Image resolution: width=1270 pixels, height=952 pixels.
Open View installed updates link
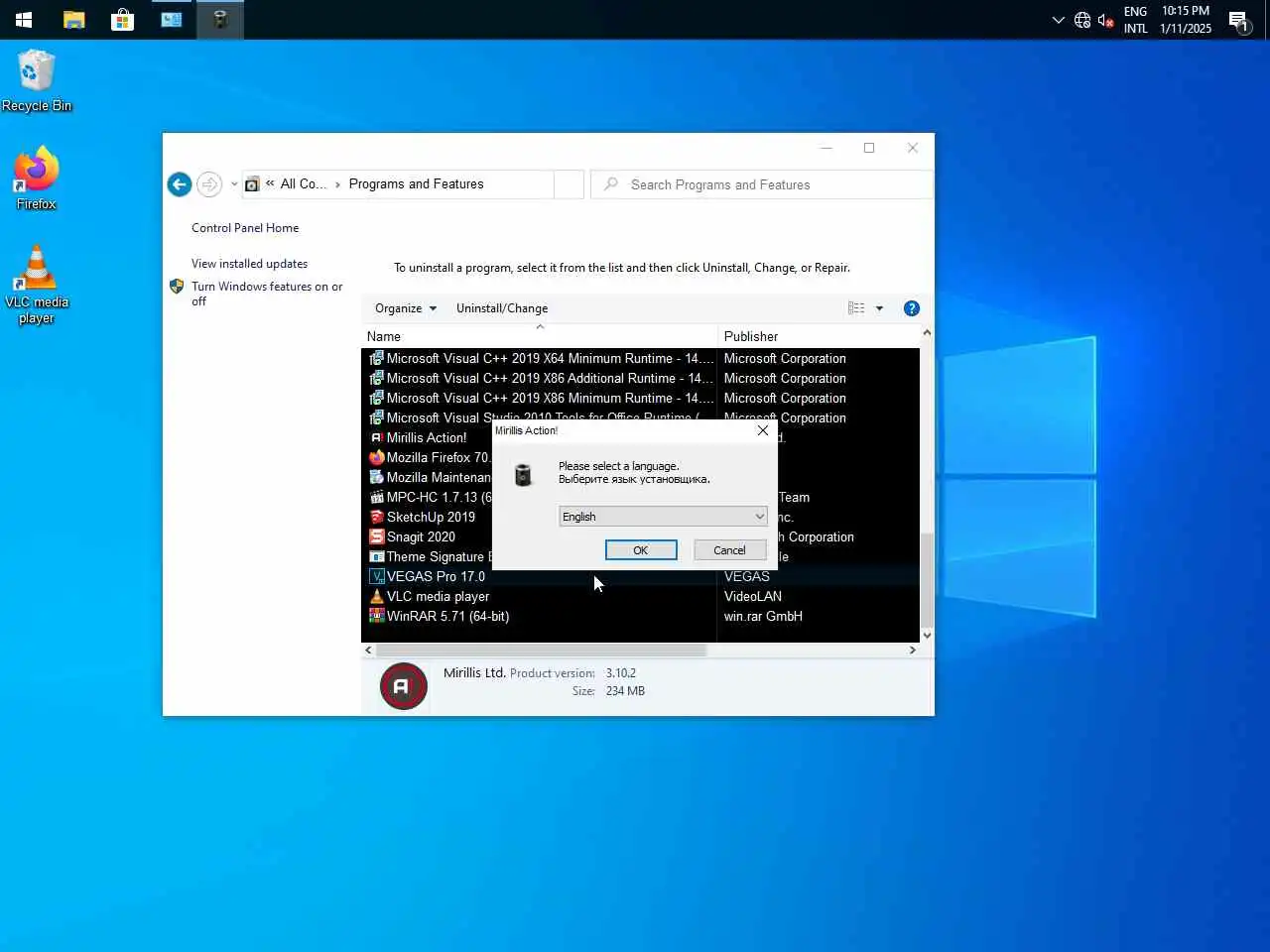click(x=249, y=264)
